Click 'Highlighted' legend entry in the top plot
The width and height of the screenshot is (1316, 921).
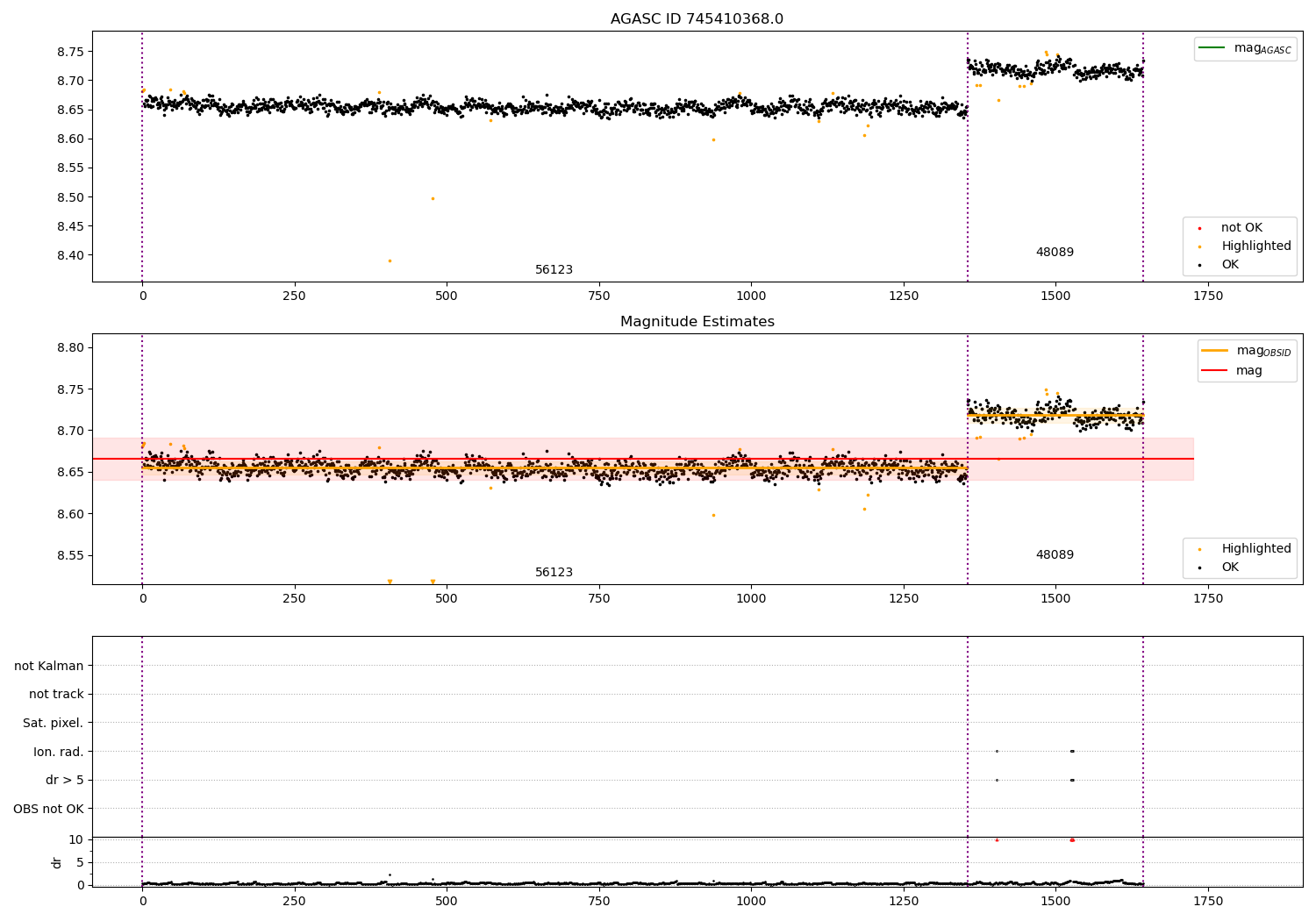[x=1244, y=246]
